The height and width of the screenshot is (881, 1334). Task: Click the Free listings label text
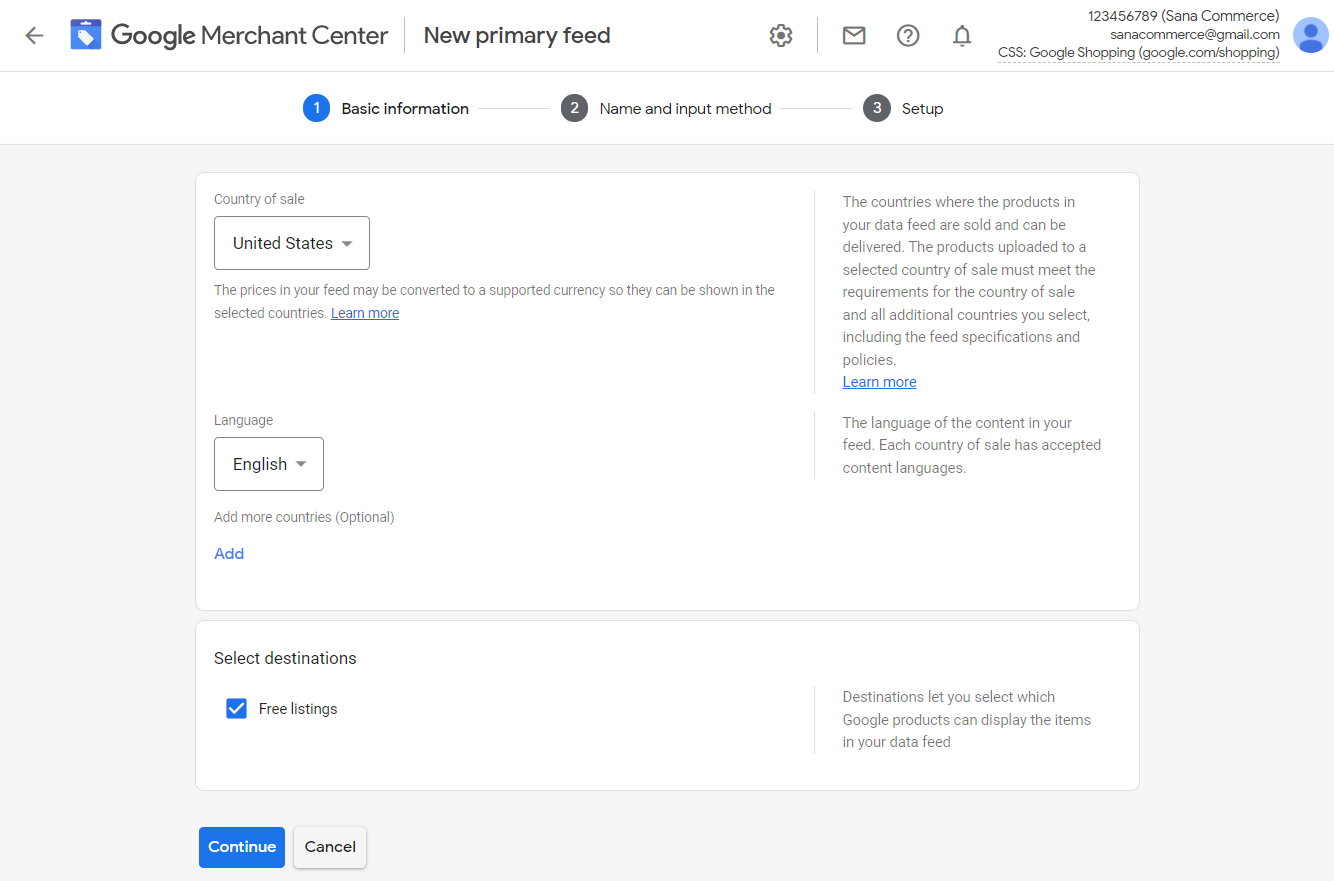(298, 709)
